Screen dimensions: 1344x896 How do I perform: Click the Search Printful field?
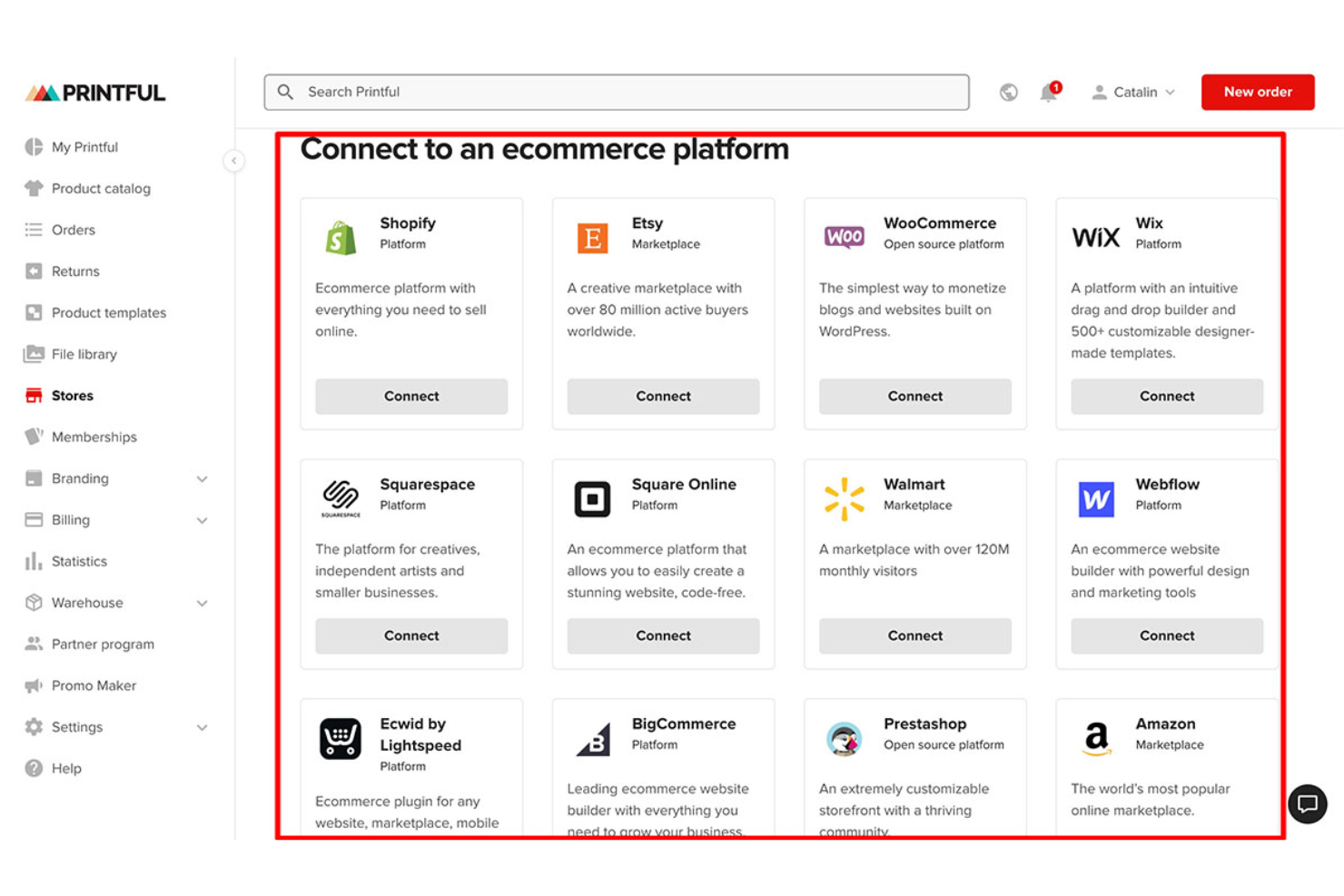click(x=616, y=92)
